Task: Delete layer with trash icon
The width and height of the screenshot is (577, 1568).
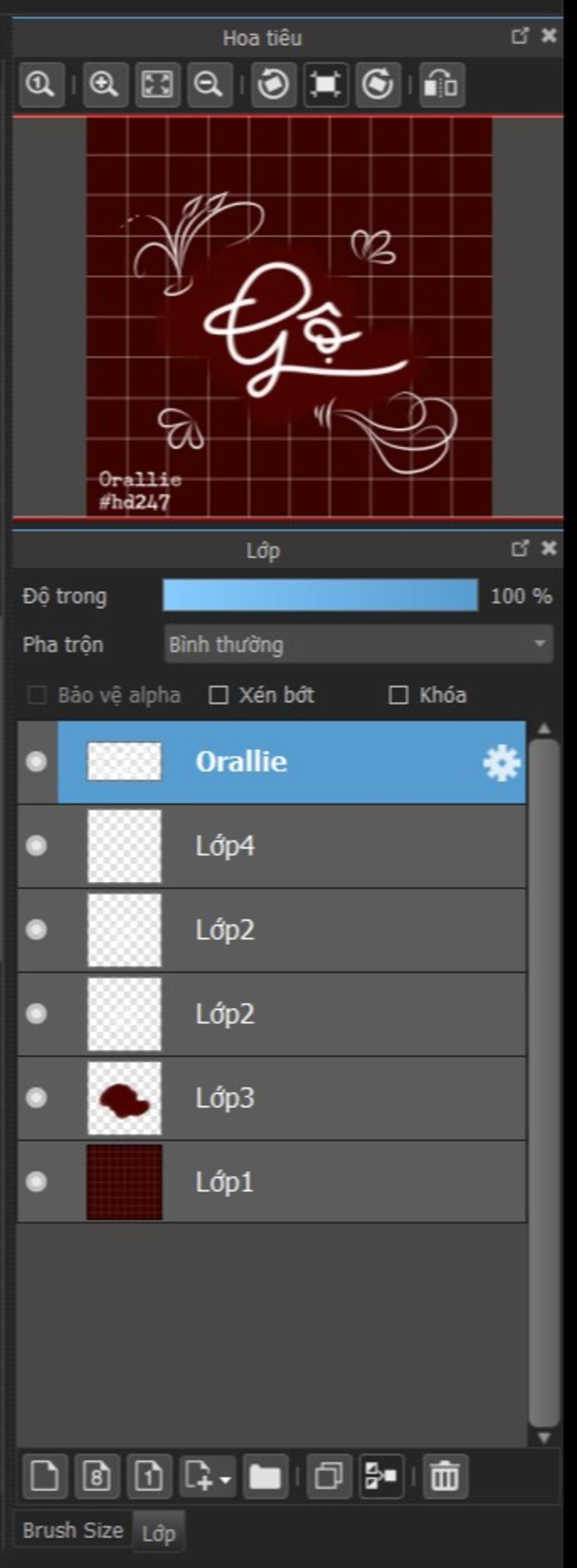Action: tap(445, 1476)
